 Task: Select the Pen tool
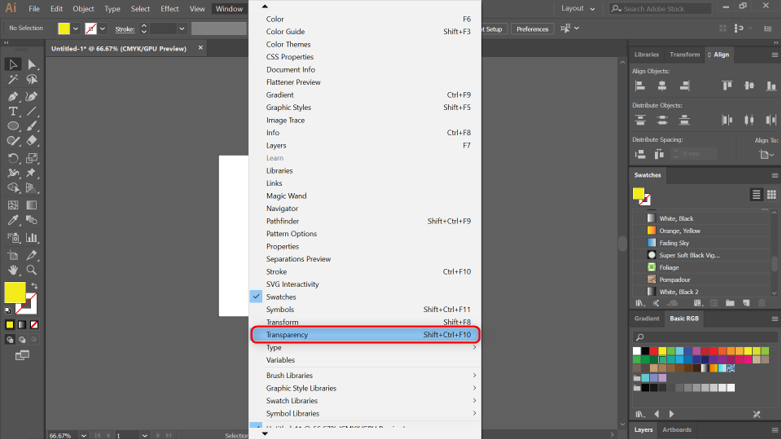pos(13,97)
